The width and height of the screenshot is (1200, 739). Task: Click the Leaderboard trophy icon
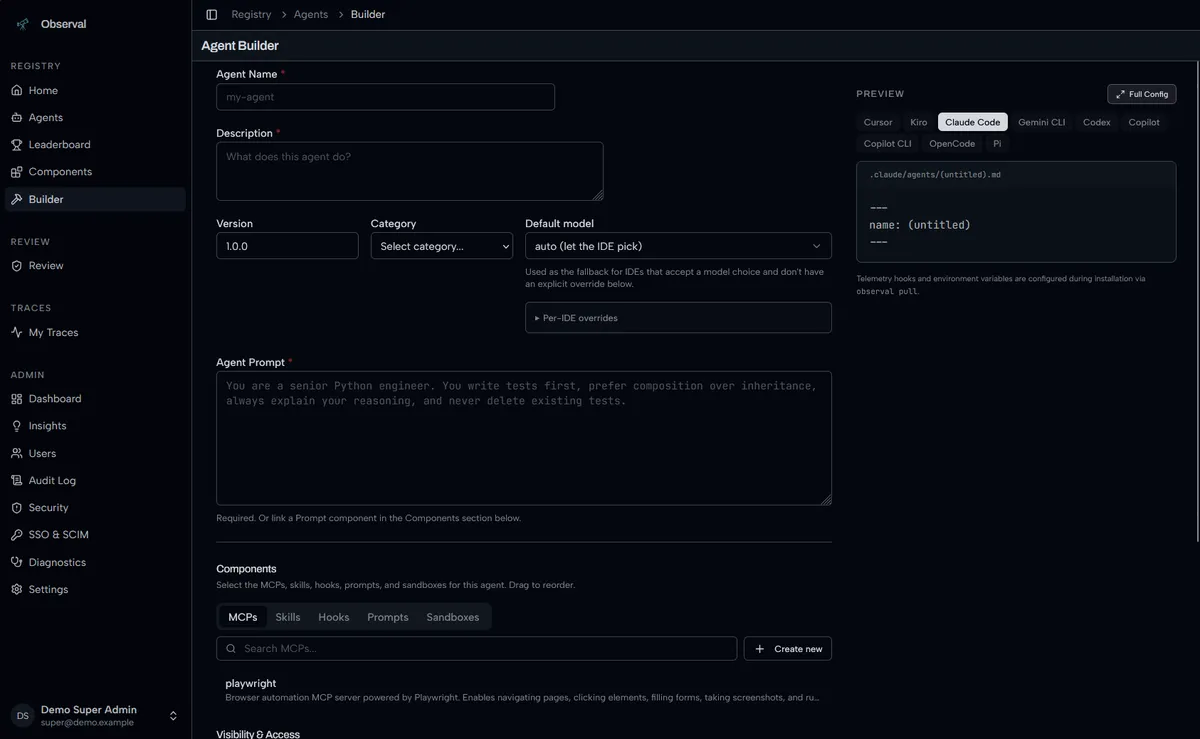(17, 145)
